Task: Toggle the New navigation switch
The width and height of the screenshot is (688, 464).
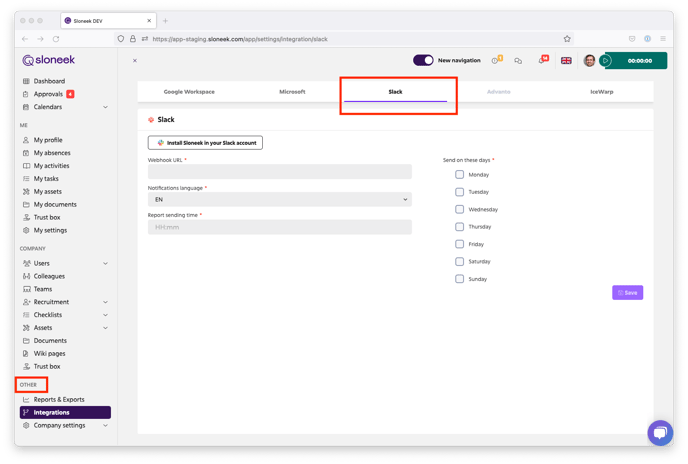Action: [423, 60]
